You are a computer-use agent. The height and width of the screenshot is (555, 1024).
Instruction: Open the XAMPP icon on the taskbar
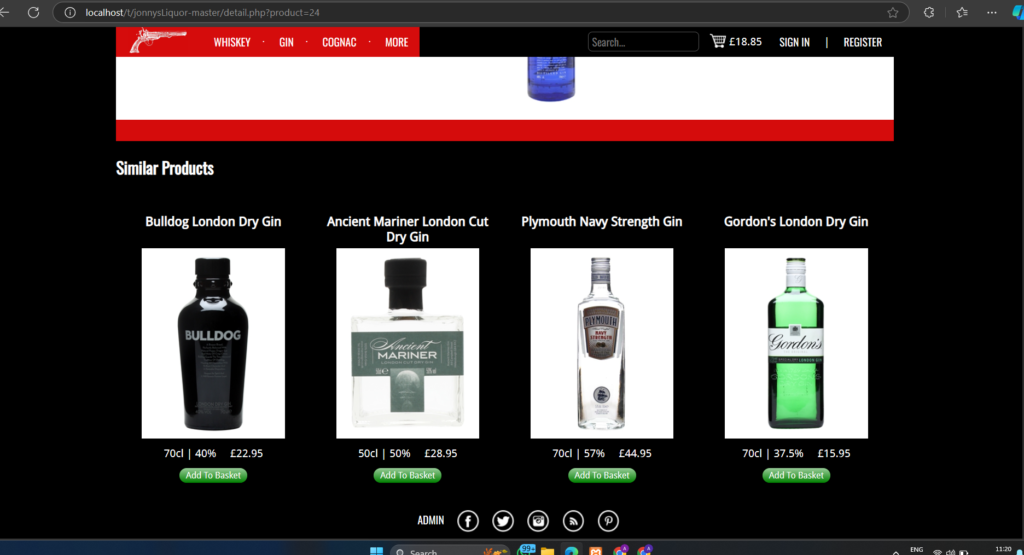point(596,551)
